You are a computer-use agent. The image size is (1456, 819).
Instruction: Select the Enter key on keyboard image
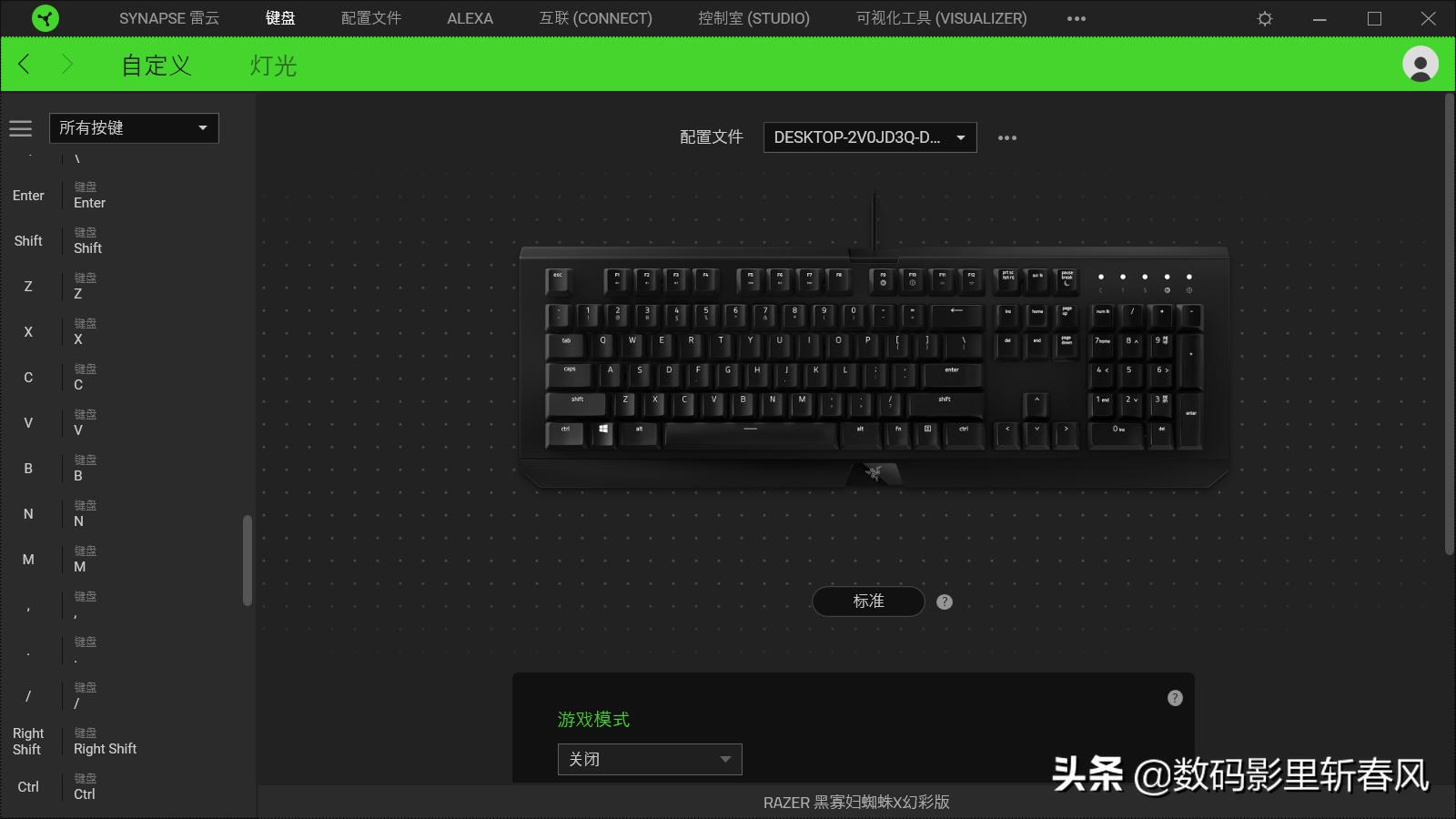pos(952,375)
